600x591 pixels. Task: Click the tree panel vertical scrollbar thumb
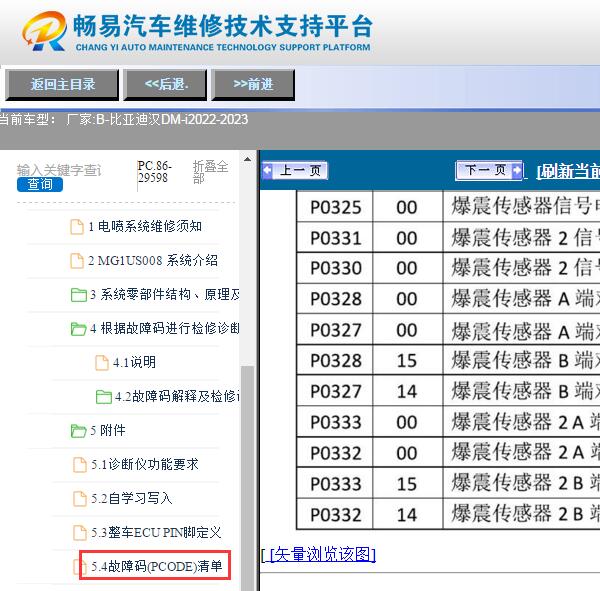coord(248,478)
